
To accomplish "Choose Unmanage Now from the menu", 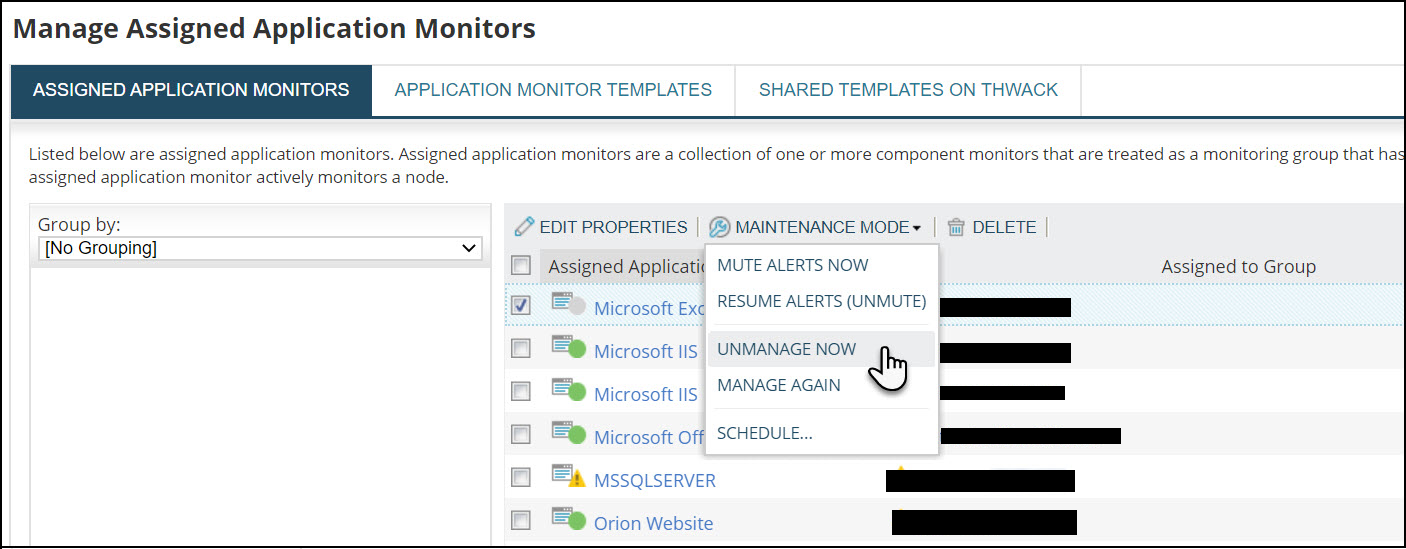I will click(787, 349).
